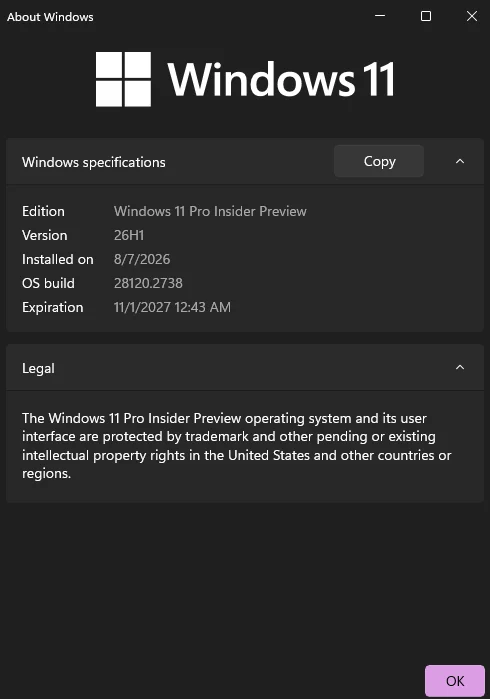Click the Expiration date value

tap(172, 308)
